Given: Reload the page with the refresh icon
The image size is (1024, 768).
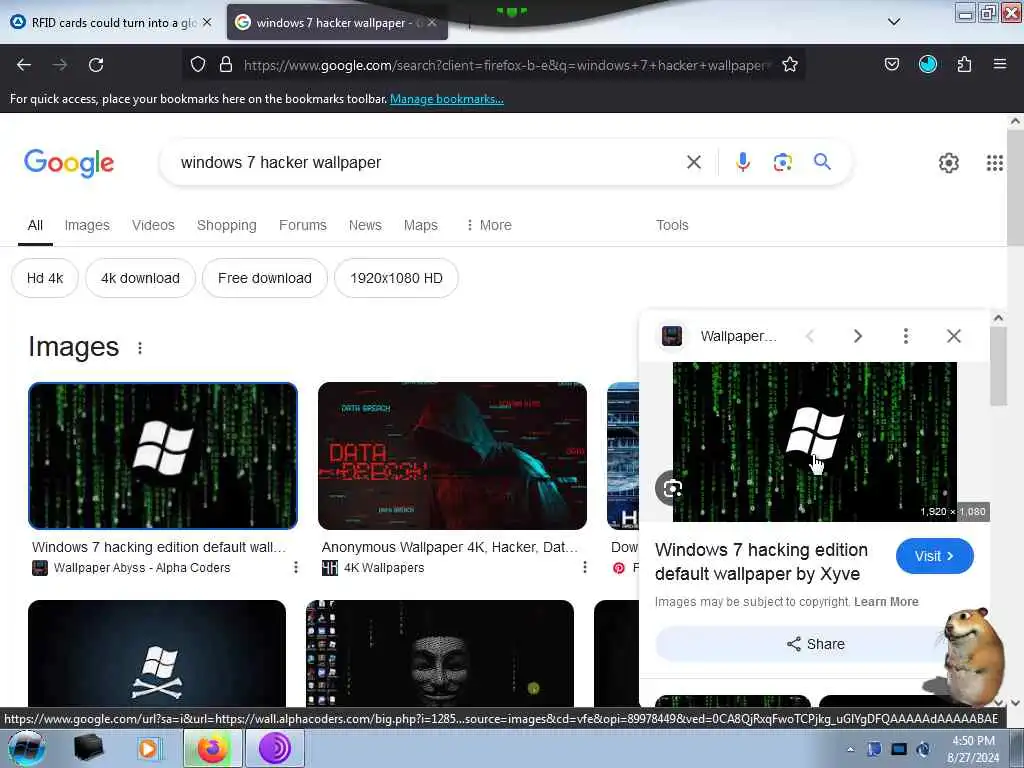Looking at the screenshot, I should (96, 65).
